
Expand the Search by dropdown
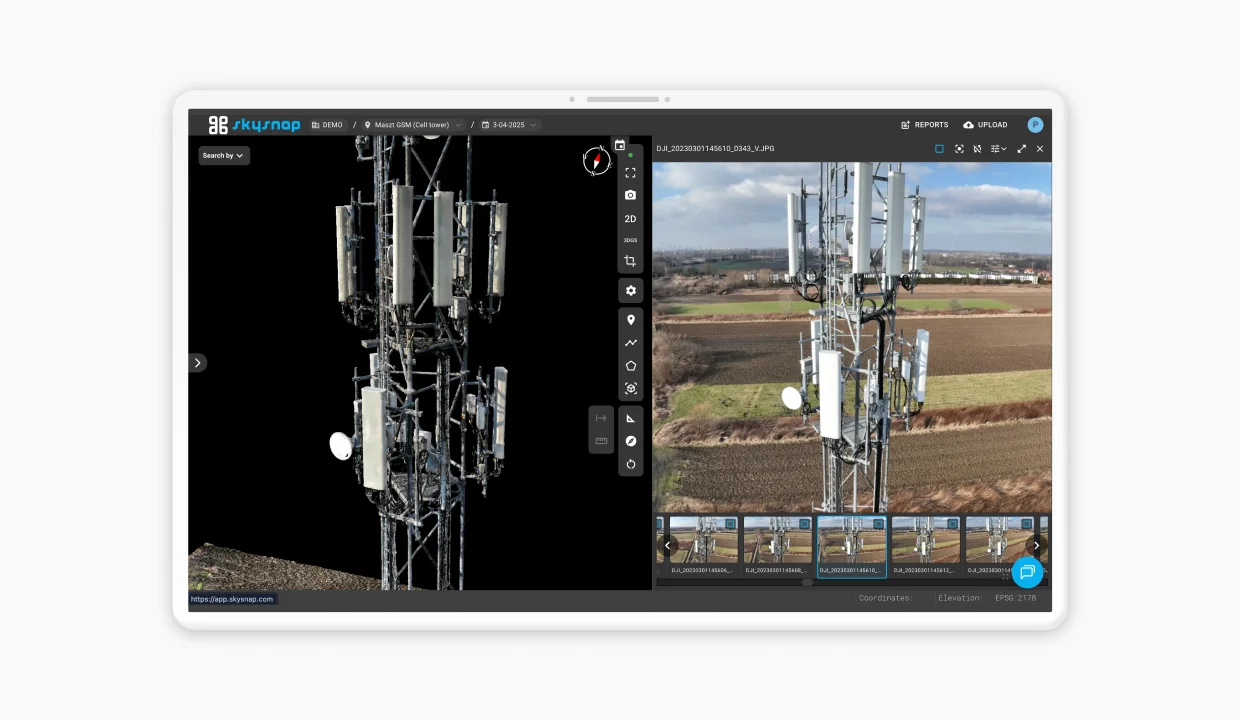point(223,155)
